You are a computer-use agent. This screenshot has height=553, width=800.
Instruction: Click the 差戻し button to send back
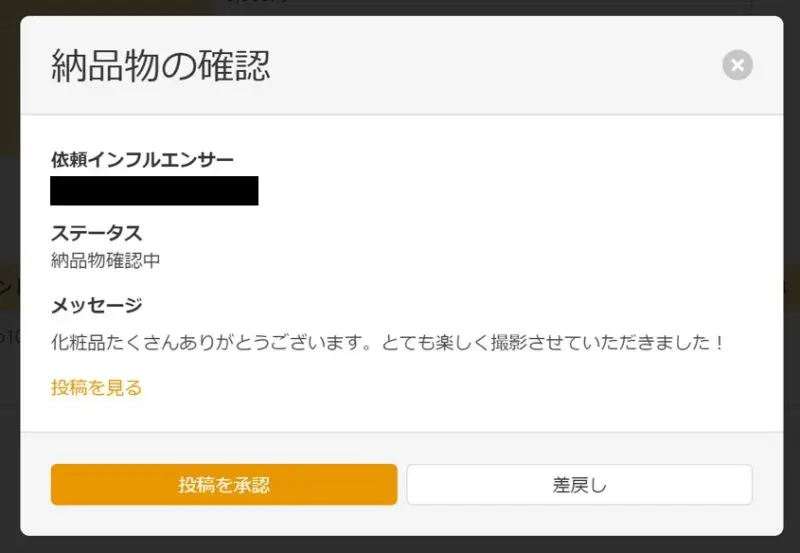tap(580, 485)
